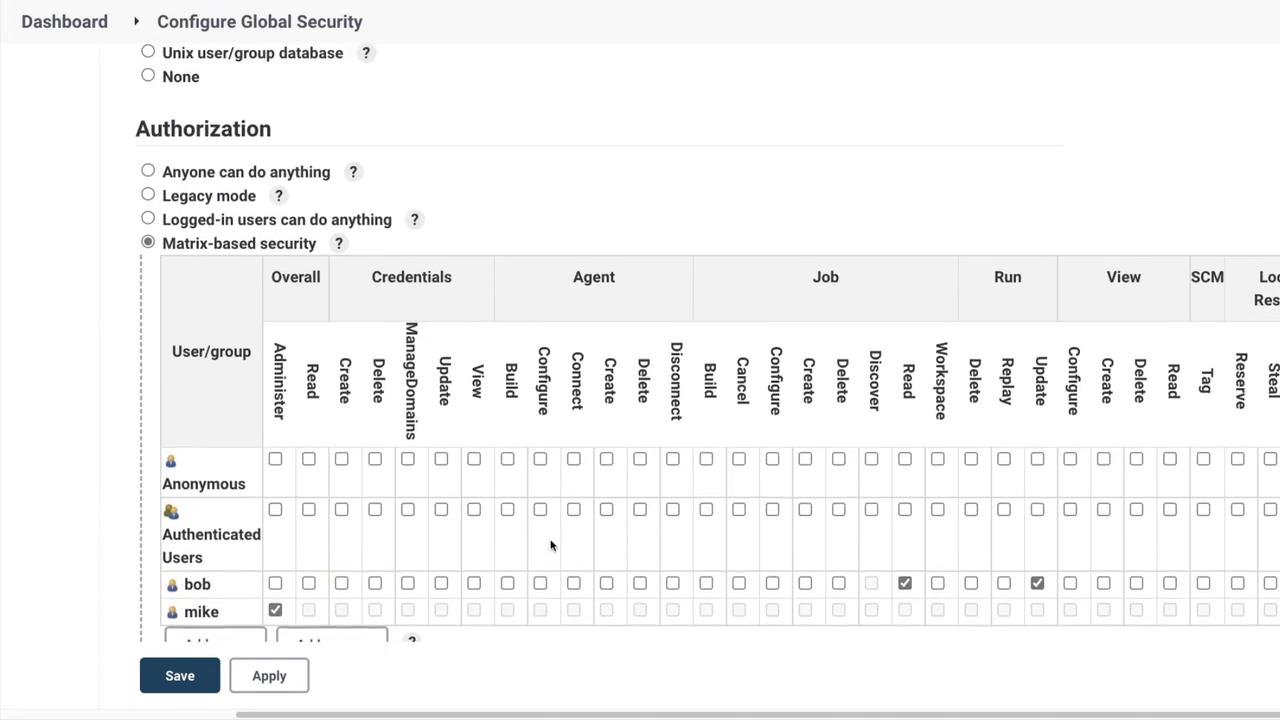Click the Discover column label

pos(874,381)
